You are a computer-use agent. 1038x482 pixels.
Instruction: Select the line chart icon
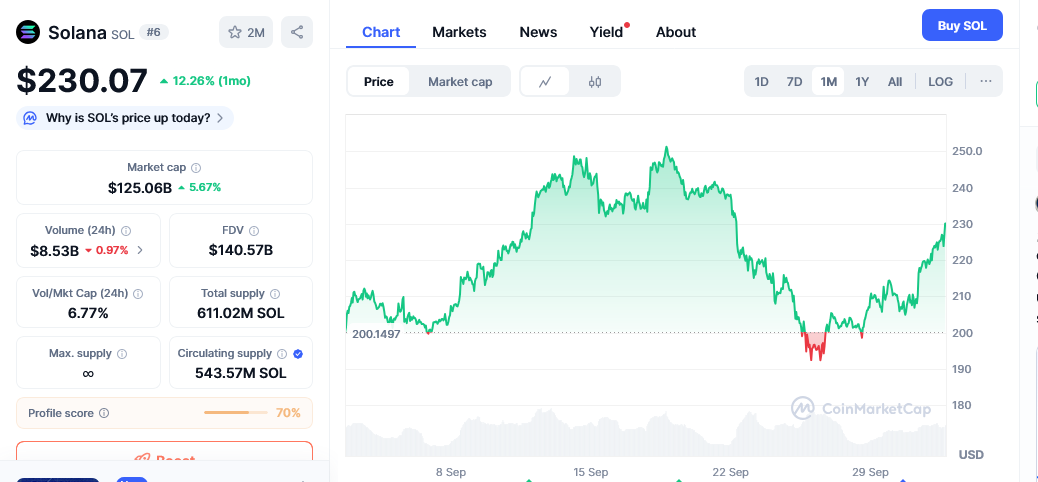tap(545, 82)
